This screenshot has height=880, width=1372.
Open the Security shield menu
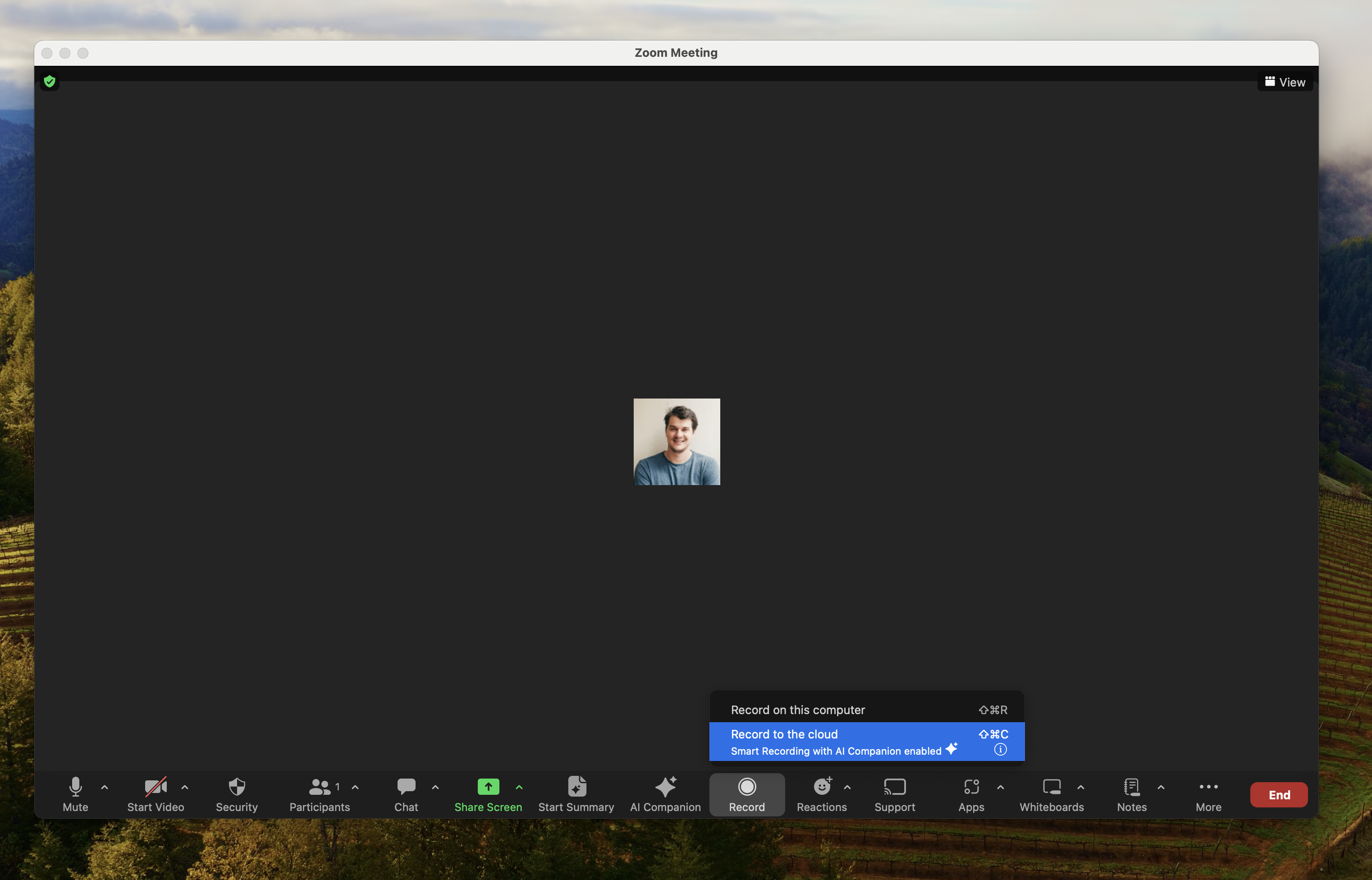tap(237, 794)
